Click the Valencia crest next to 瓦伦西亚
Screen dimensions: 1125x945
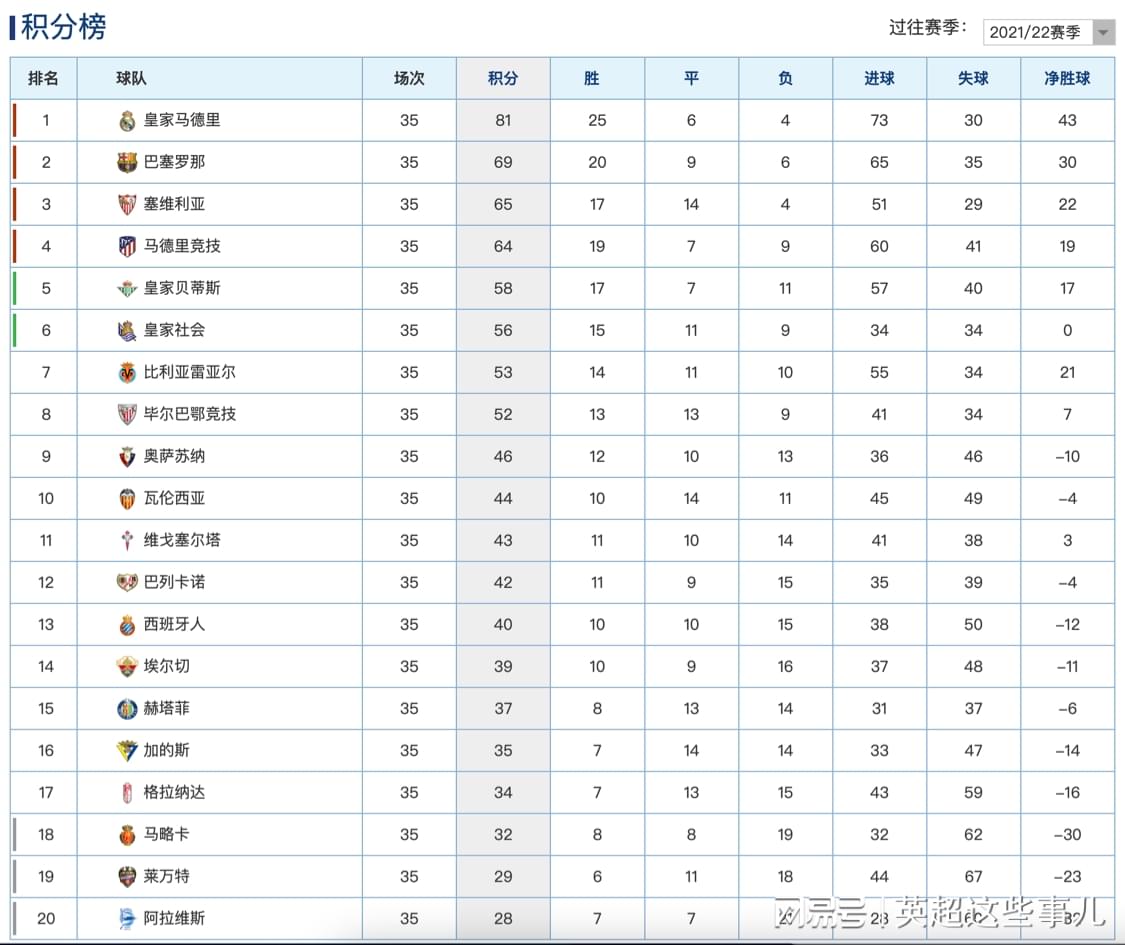click(127, 499)
